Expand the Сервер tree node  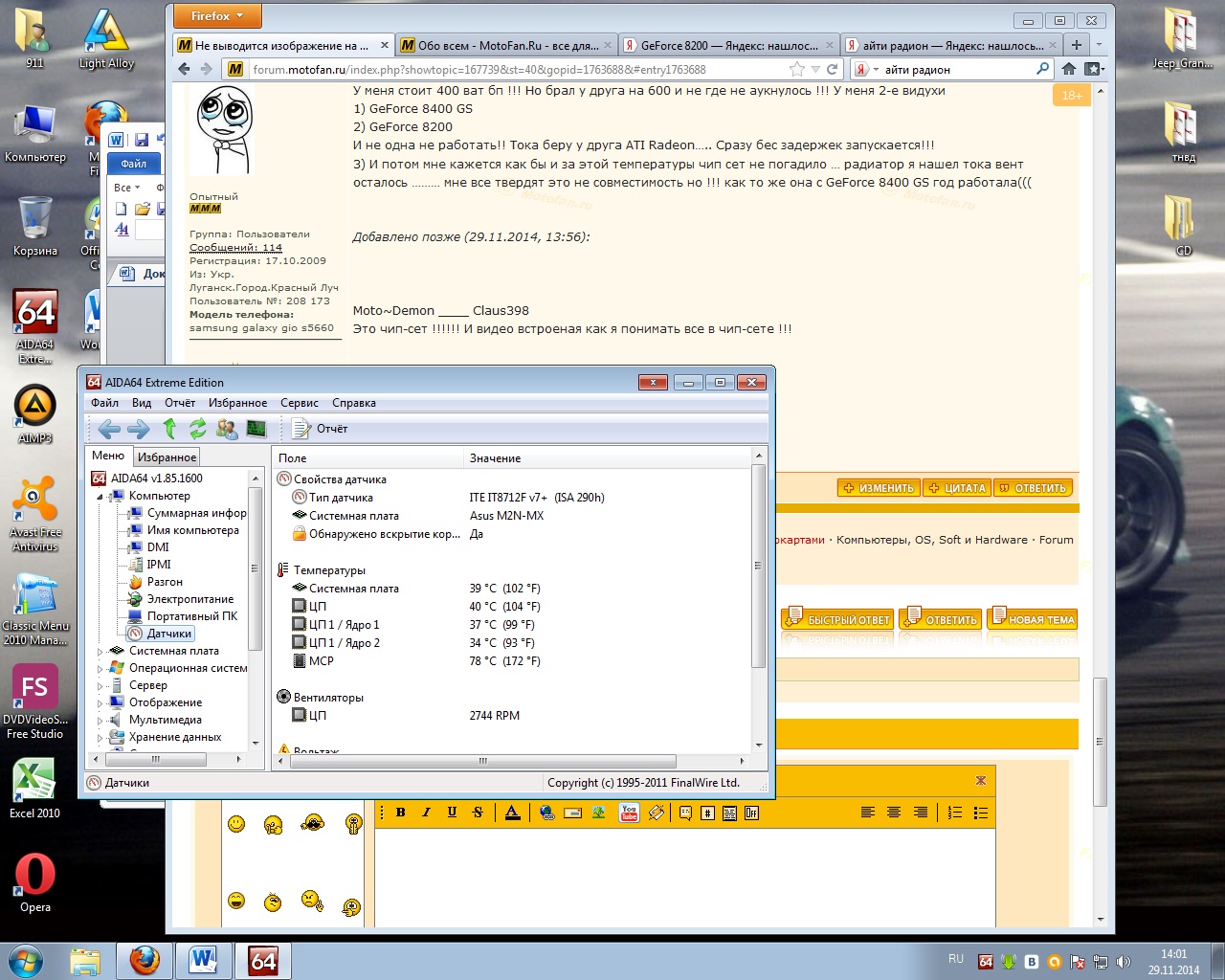tap(100, 686)
